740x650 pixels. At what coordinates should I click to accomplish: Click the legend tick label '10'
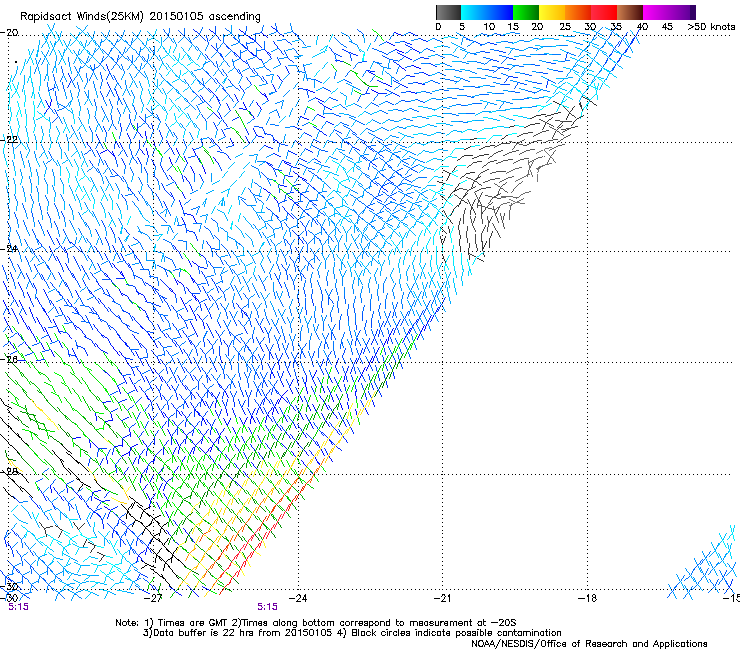(489, 27)
